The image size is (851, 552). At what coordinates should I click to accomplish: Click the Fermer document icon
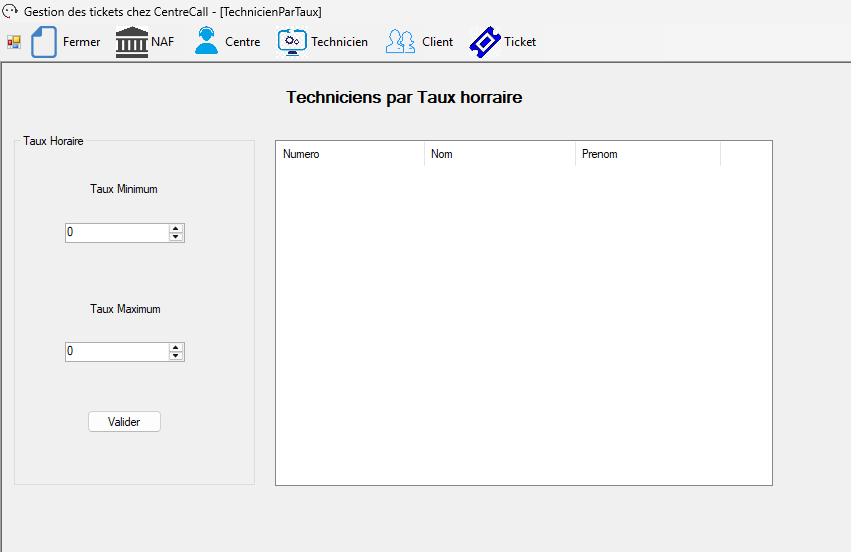click(x=44, y=42)
